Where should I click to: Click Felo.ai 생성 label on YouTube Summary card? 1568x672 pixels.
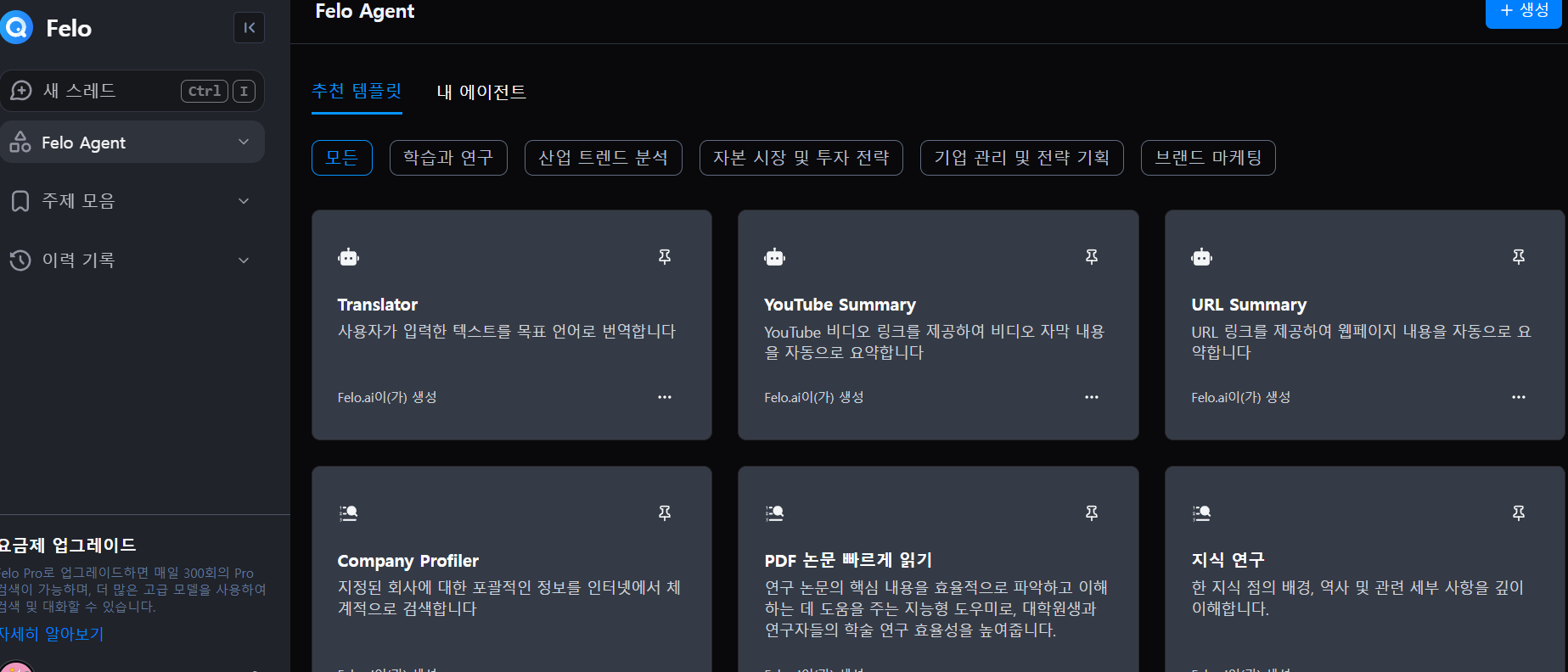tap(814, 397)
